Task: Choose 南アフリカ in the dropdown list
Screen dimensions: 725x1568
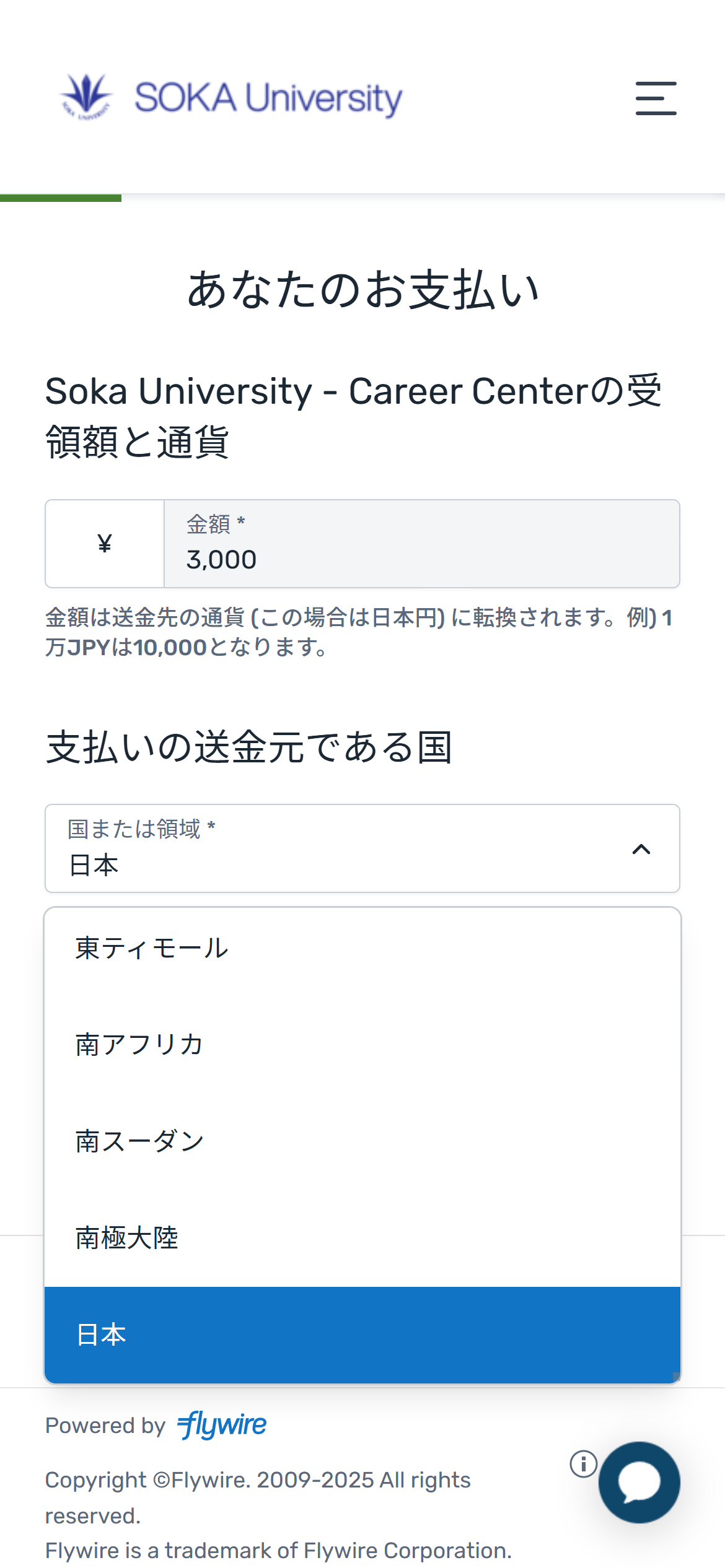Action: point(139,1045)
